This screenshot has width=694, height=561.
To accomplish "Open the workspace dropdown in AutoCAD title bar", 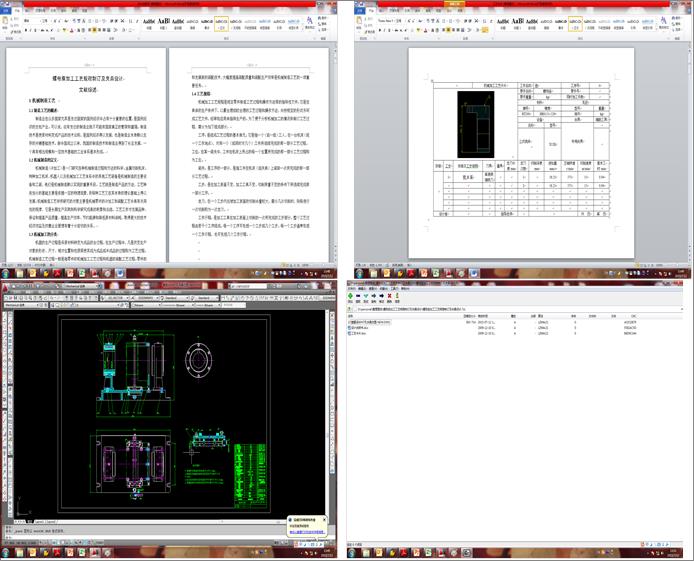I will [81, 286].
